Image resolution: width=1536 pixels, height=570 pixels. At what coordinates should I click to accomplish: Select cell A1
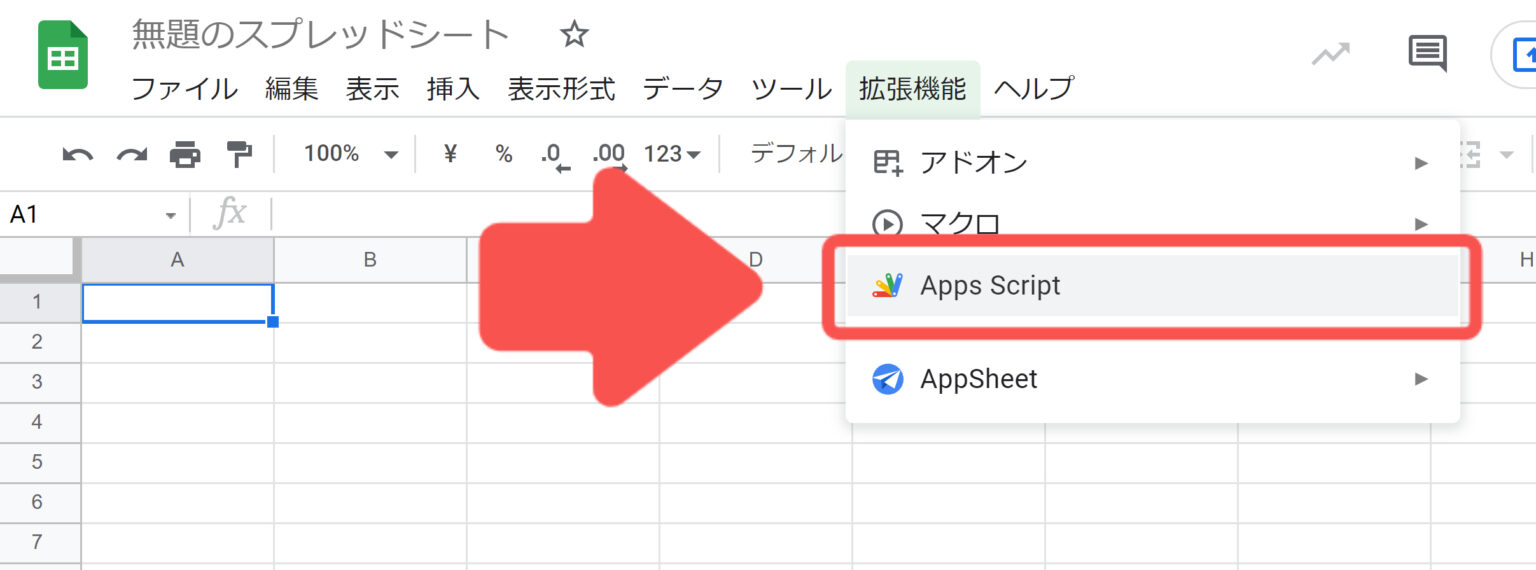pos(177,303)
